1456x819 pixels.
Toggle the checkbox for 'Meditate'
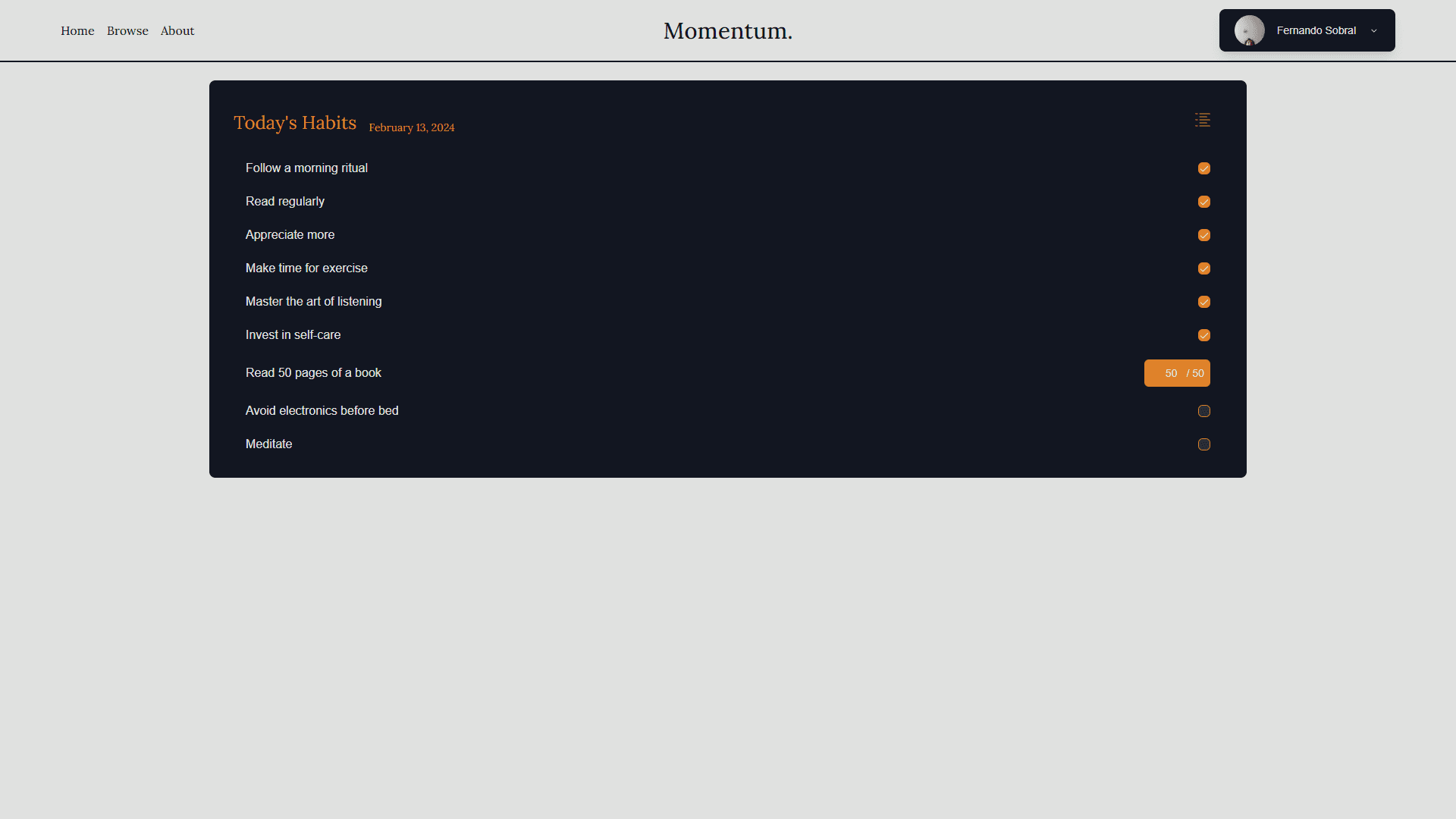[x=1204, y=444]
